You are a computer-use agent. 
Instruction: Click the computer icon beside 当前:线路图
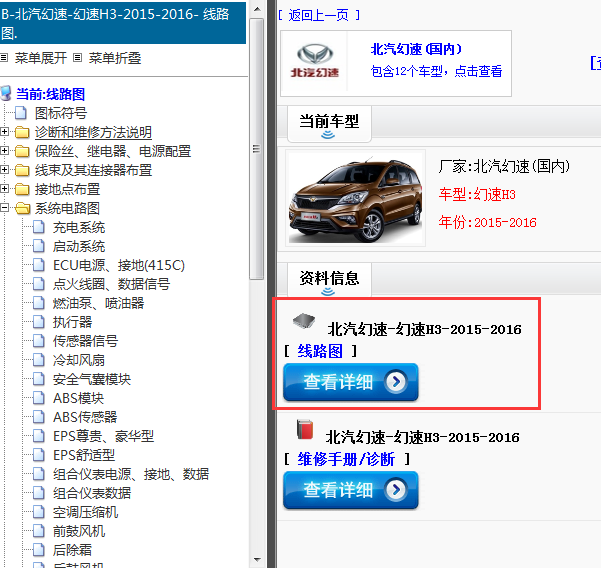point(6,94)
